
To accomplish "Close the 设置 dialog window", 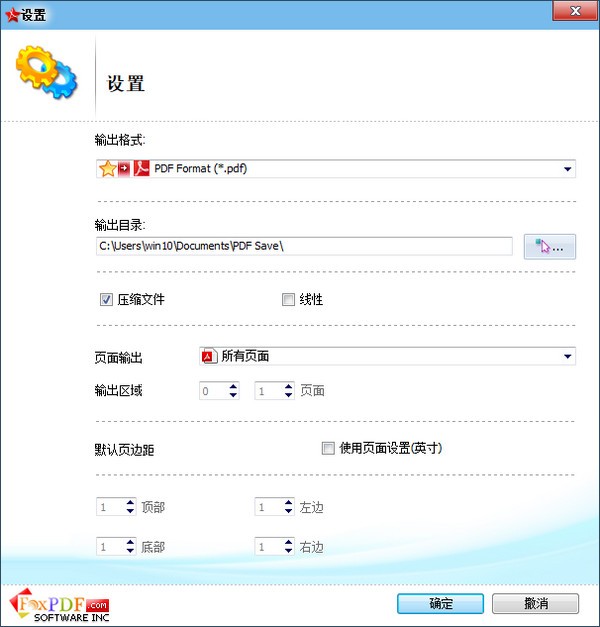I will point(575,11).
